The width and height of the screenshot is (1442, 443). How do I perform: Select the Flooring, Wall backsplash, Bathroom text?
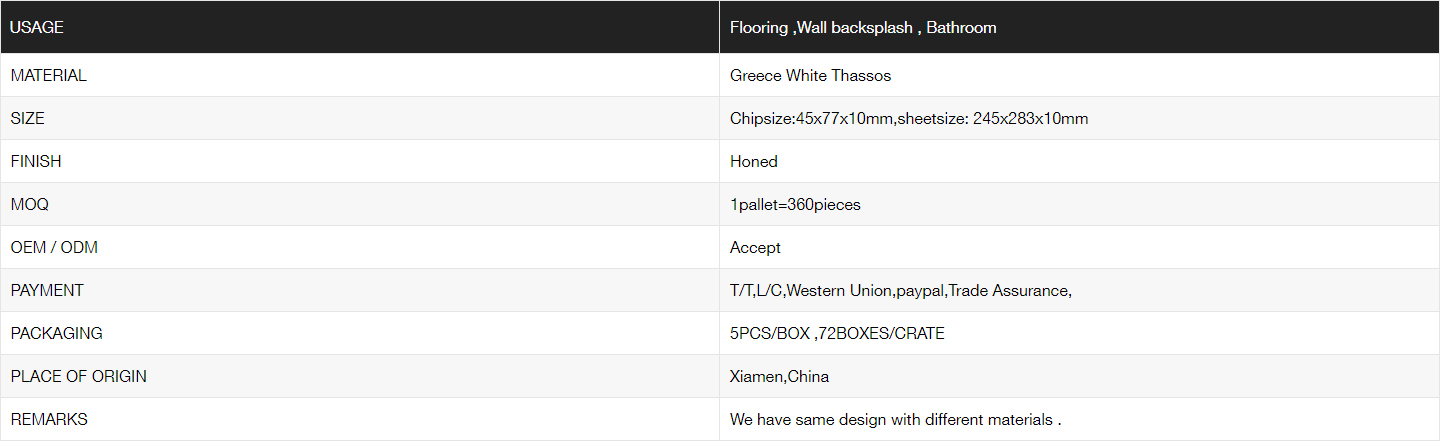pyautogui.click(x=863, y=28)
